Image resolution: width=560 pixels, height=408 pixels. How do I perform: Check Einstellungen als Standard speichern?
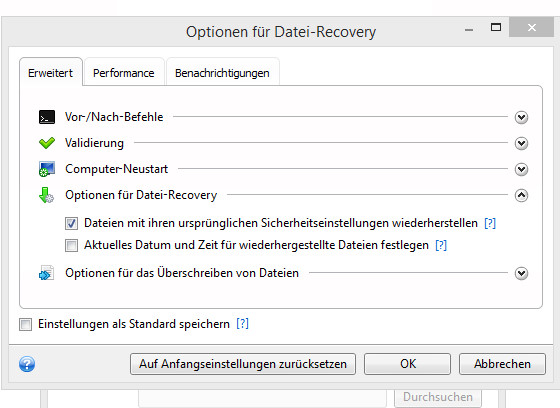[25, 324]
